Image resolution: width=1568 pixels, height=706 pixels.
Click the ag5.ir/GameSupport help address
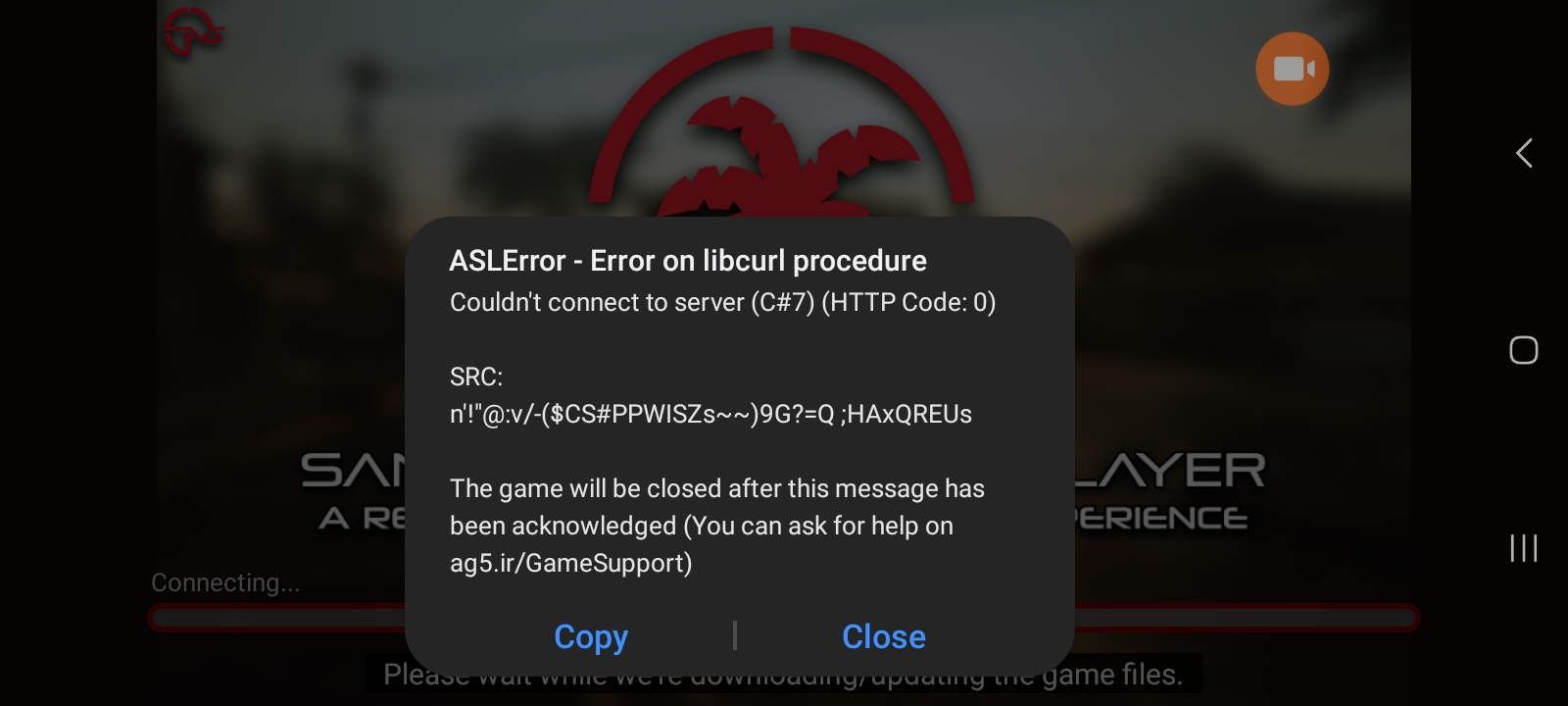click(x=571, y=564)
